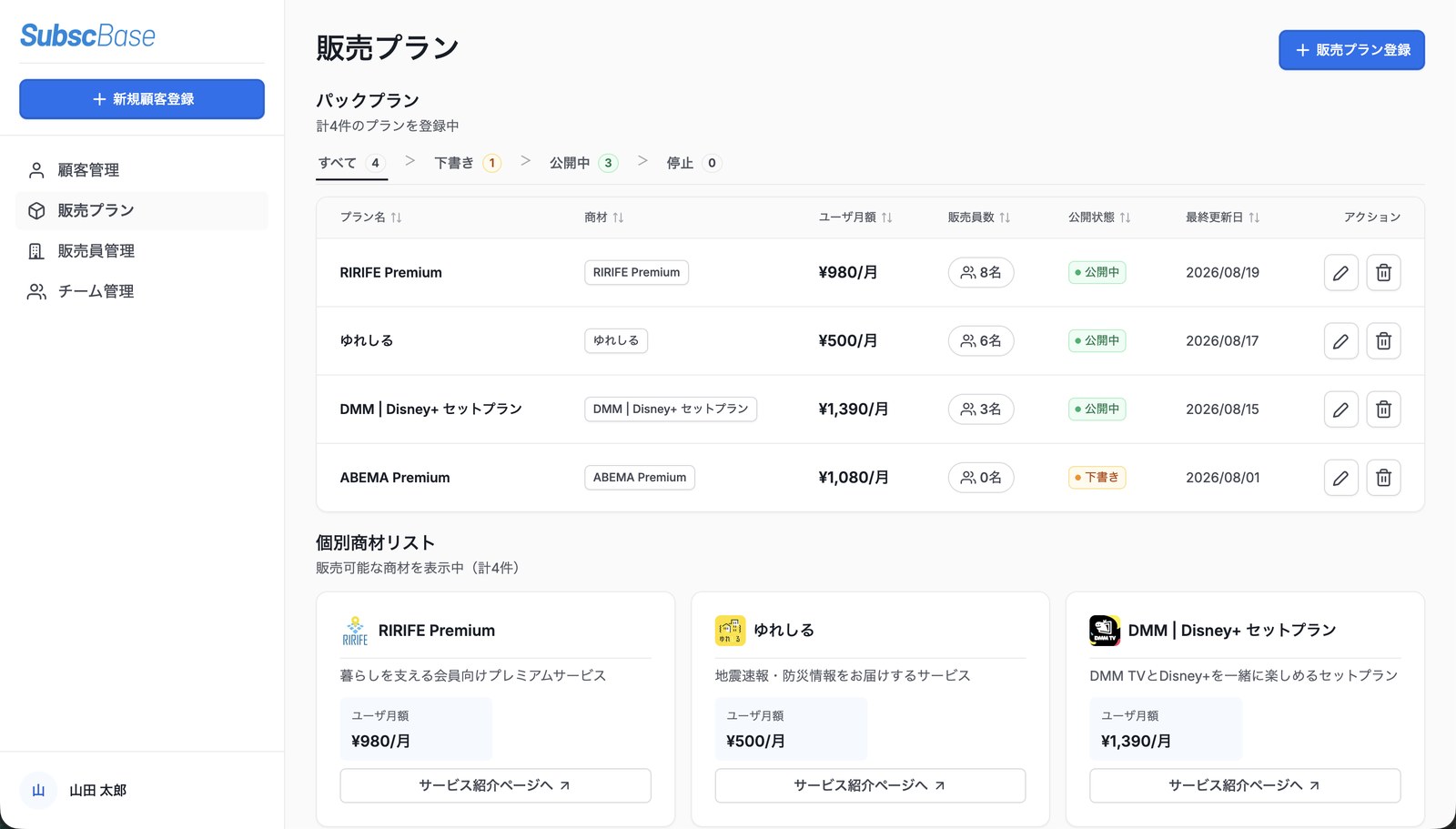Click the 8名 salesperson count badge
The width and height of the screenshot is (1456, 829).
[x=980, y=272]
